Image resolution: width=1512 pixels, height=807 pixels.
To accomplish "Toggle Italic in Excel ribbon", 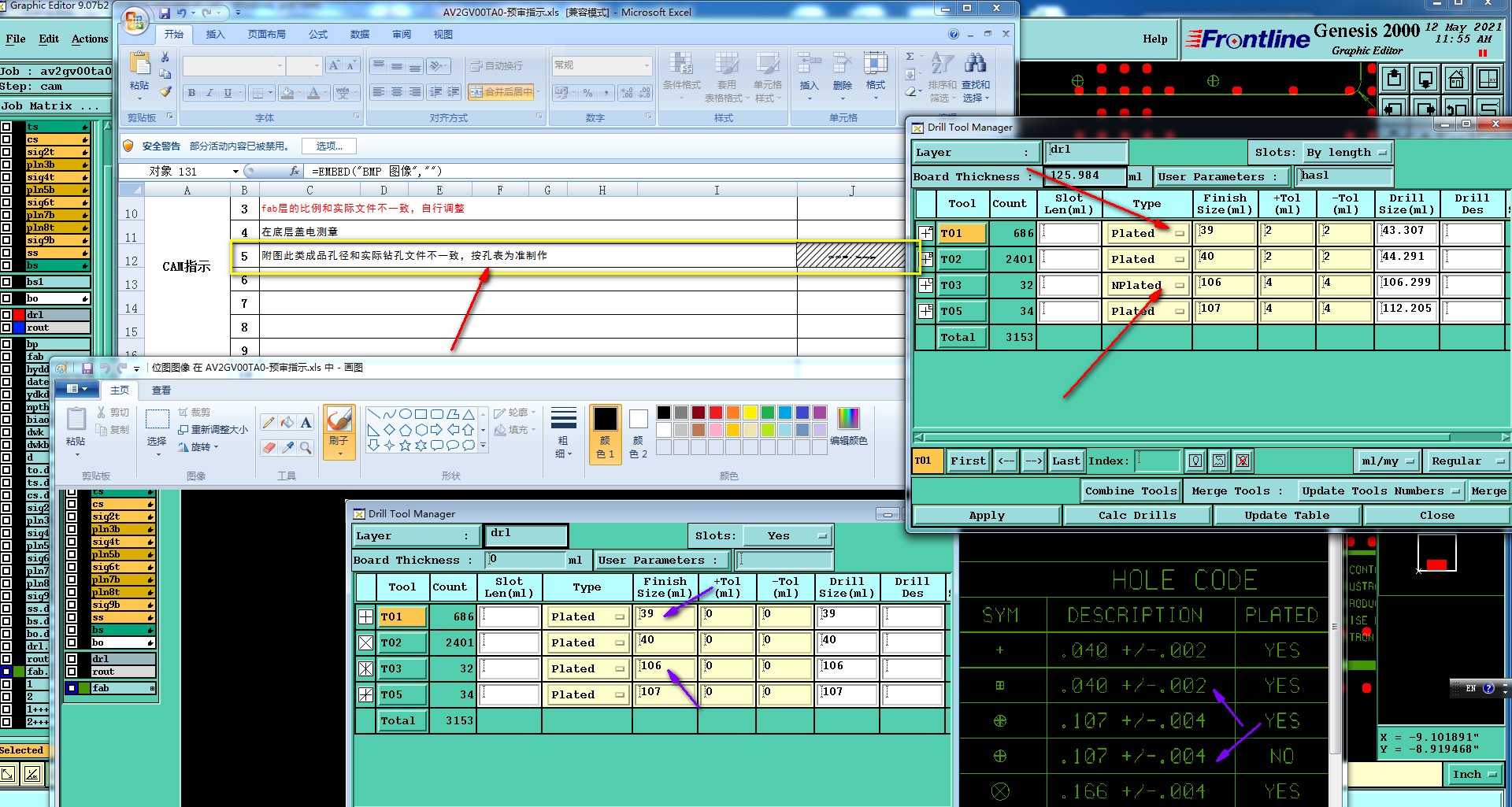I will click(x=209, y=93).
